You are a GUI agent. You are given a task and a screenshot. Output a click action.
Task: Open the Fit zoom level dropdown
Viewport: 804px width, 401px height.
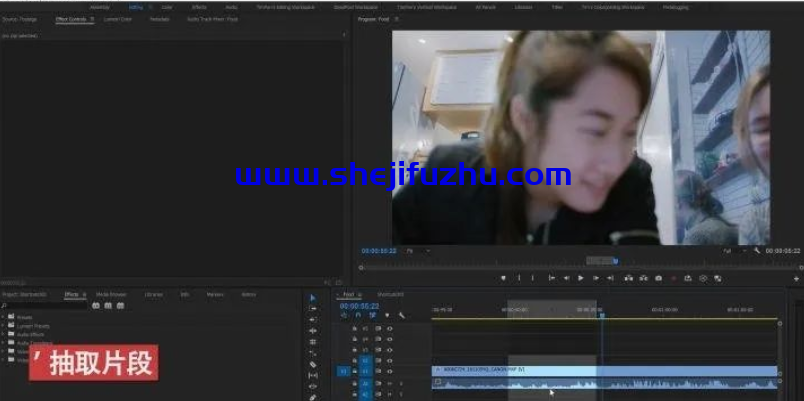tap(418, 251)
